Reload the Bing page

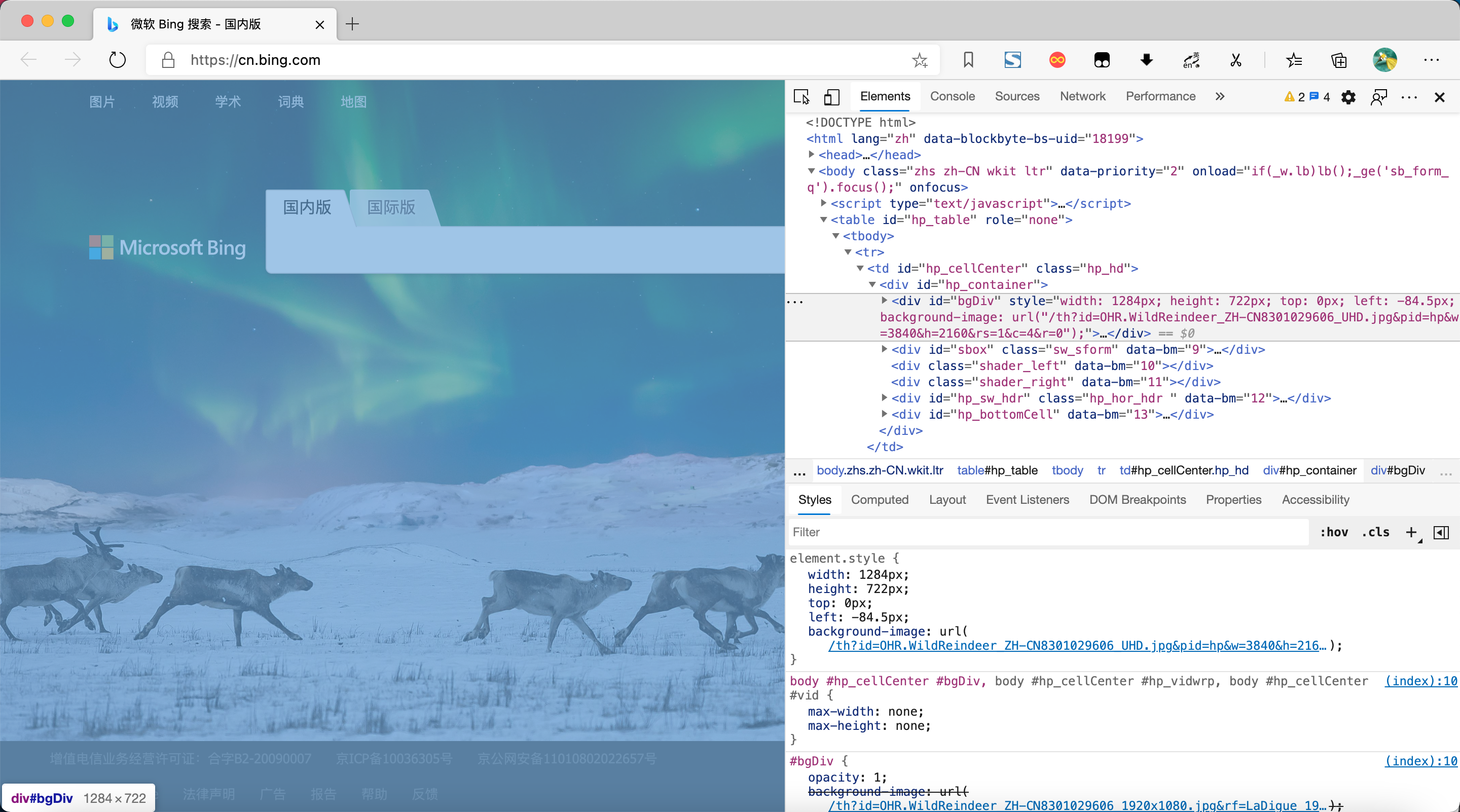117,59
